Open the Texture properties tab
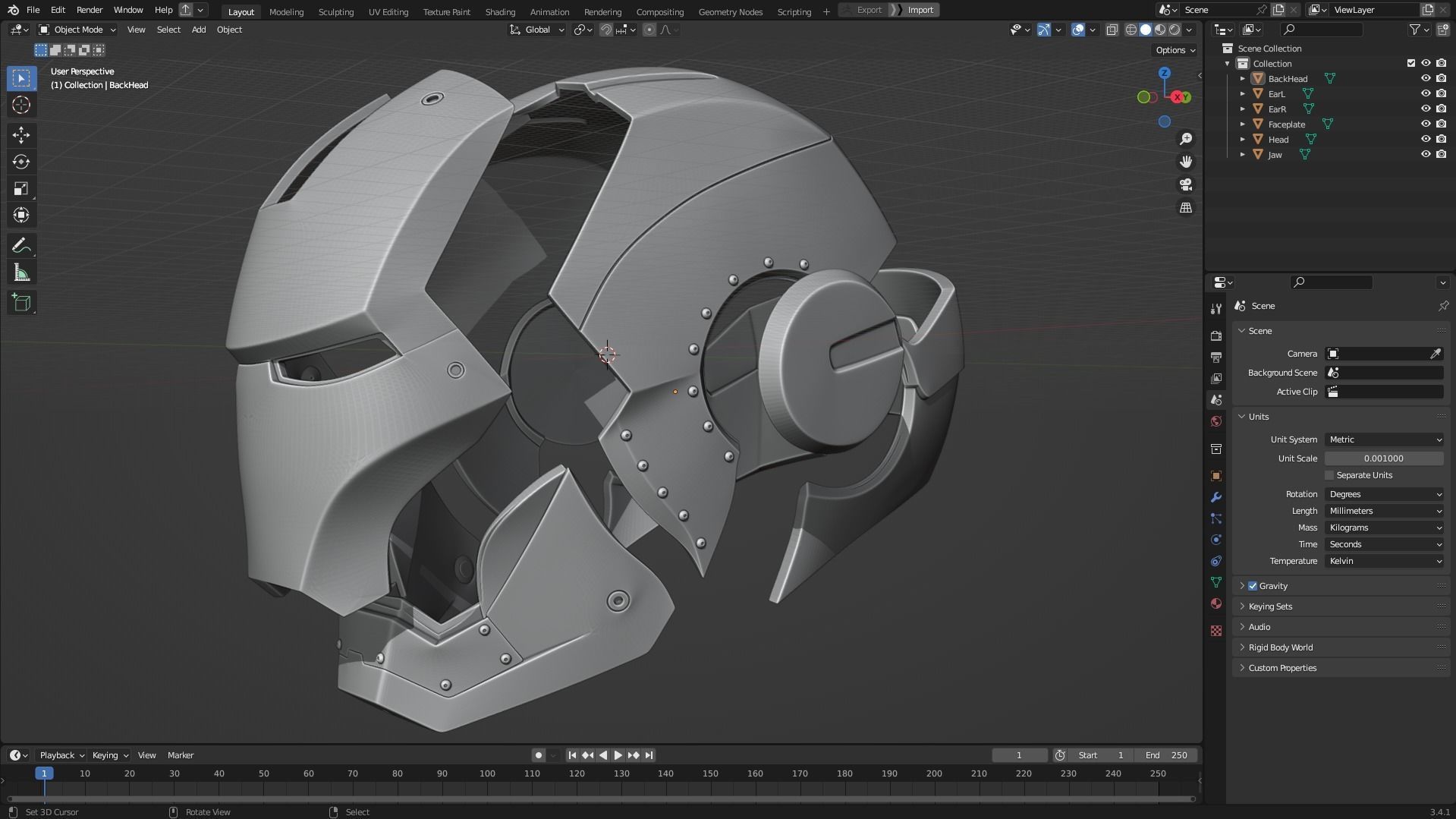 (x=1216, y=631)
